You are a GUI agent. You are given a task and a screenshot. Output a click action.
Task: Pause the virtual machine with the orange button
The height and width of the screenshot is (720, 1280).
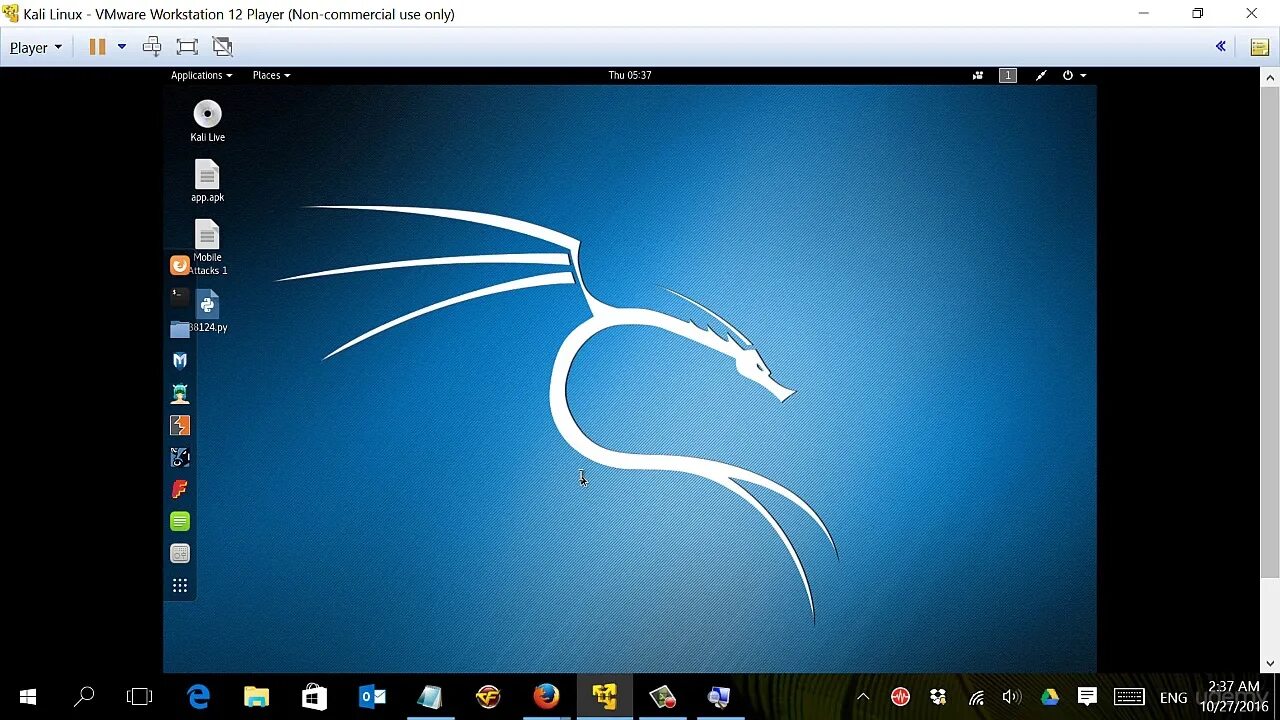(x=97, y=46)
